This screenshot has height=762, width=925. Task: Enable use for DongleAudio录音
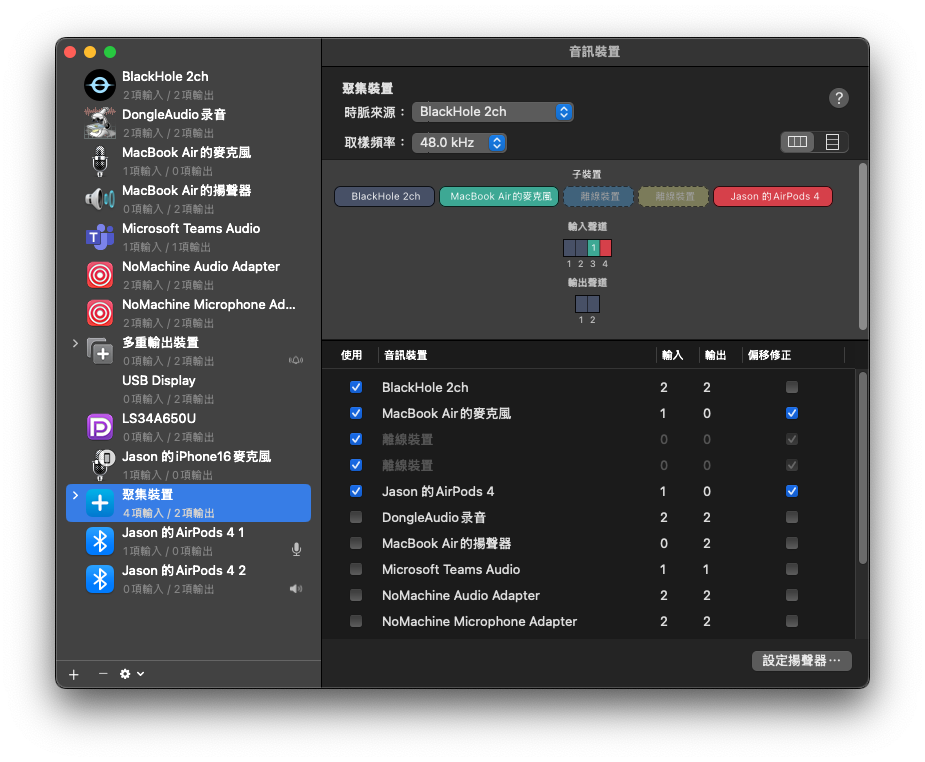pos(356,517)
